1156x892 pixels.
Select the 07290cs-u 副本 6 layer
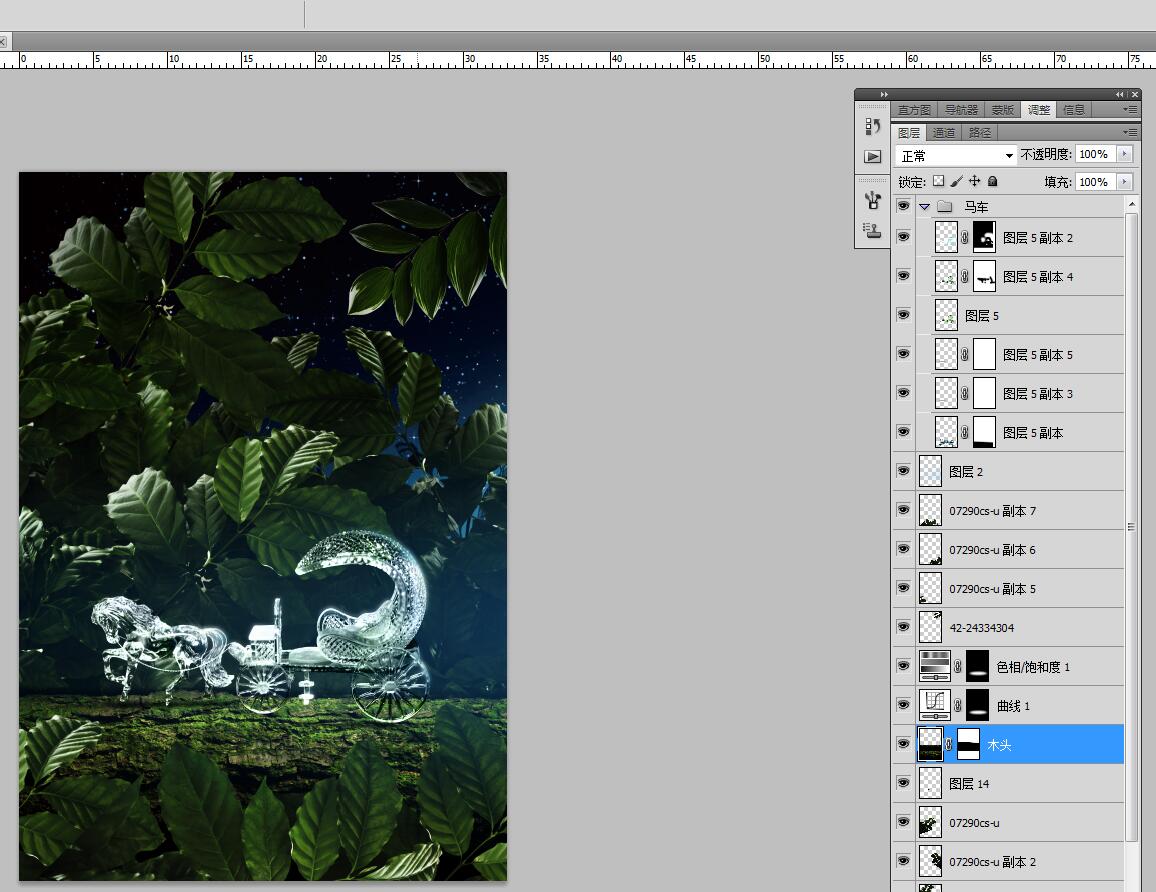(x=1007, y=549)
